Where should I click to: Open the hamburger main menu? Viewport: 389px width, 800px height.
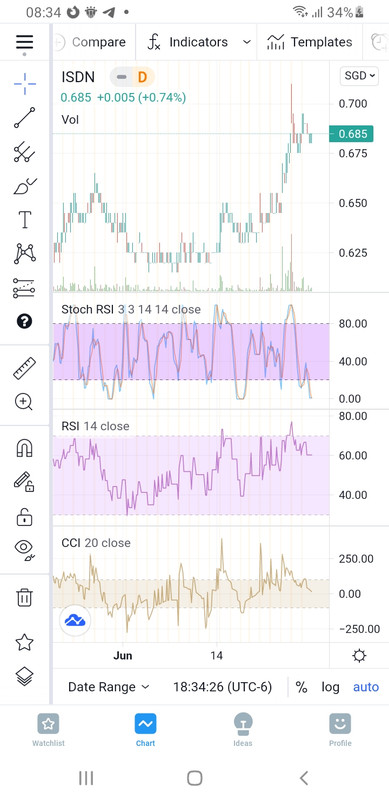point(25,42)
